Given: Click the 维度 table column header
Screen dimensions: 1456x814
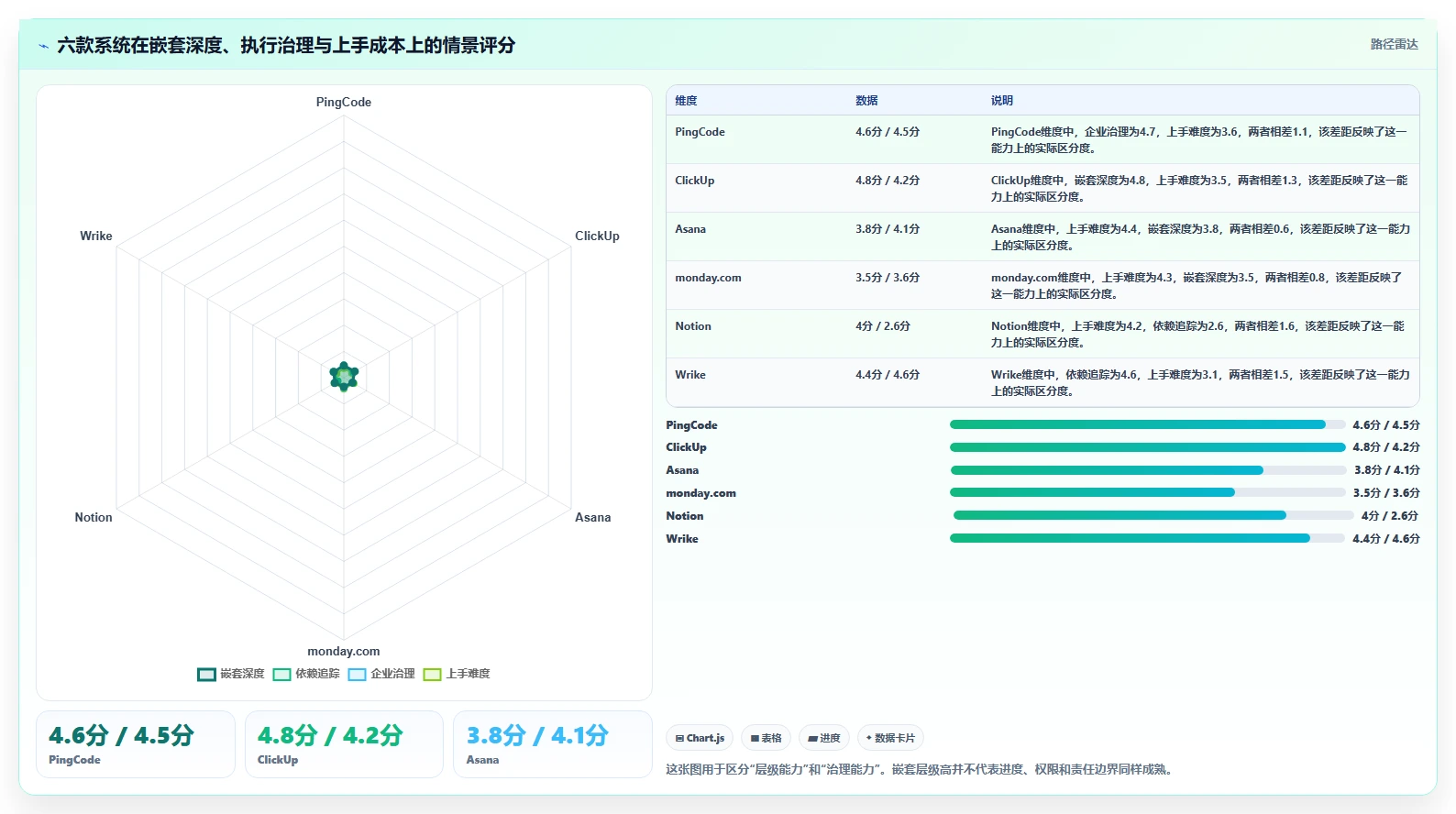Looking at the screenshot, I should click(687, 101).
